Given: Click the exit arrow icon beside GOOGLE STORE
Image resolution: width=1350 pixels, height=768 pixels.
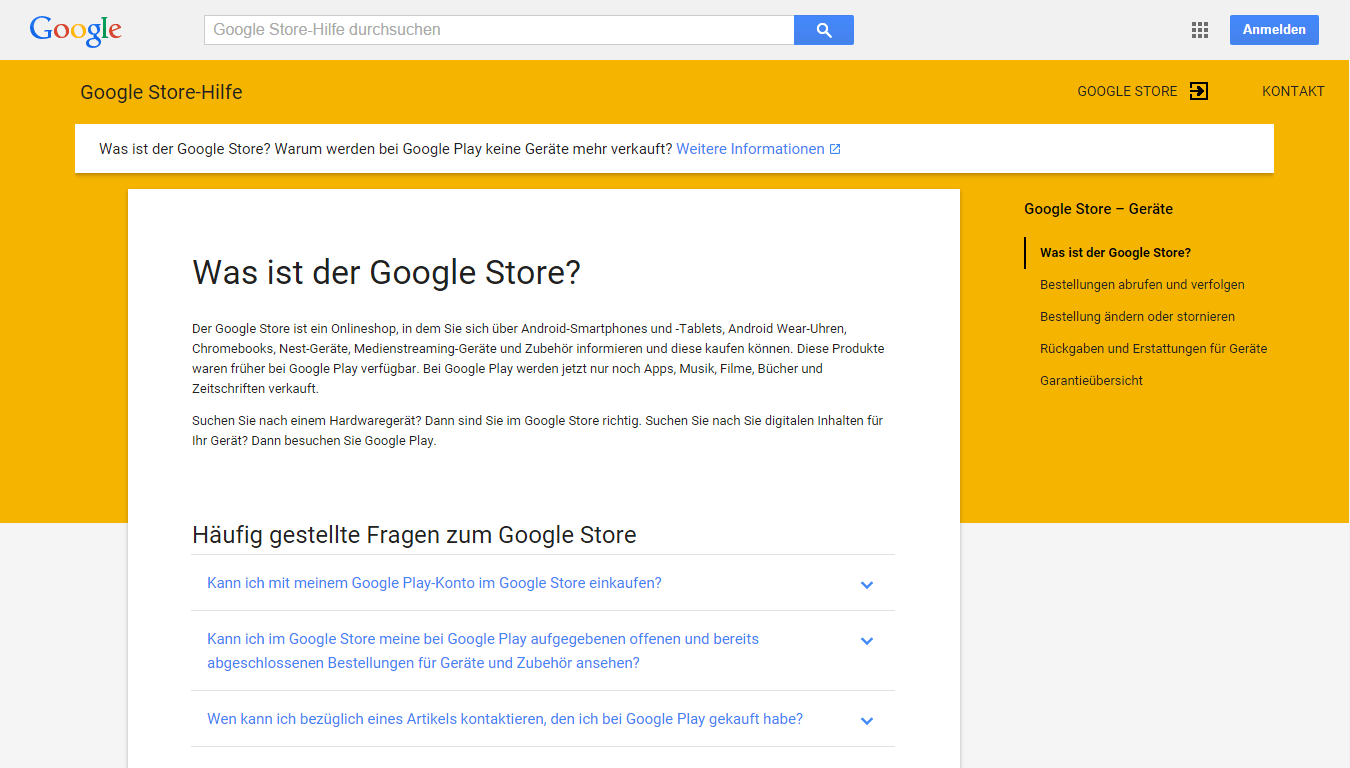Looking at the screenshot, I should (1199, 91).
